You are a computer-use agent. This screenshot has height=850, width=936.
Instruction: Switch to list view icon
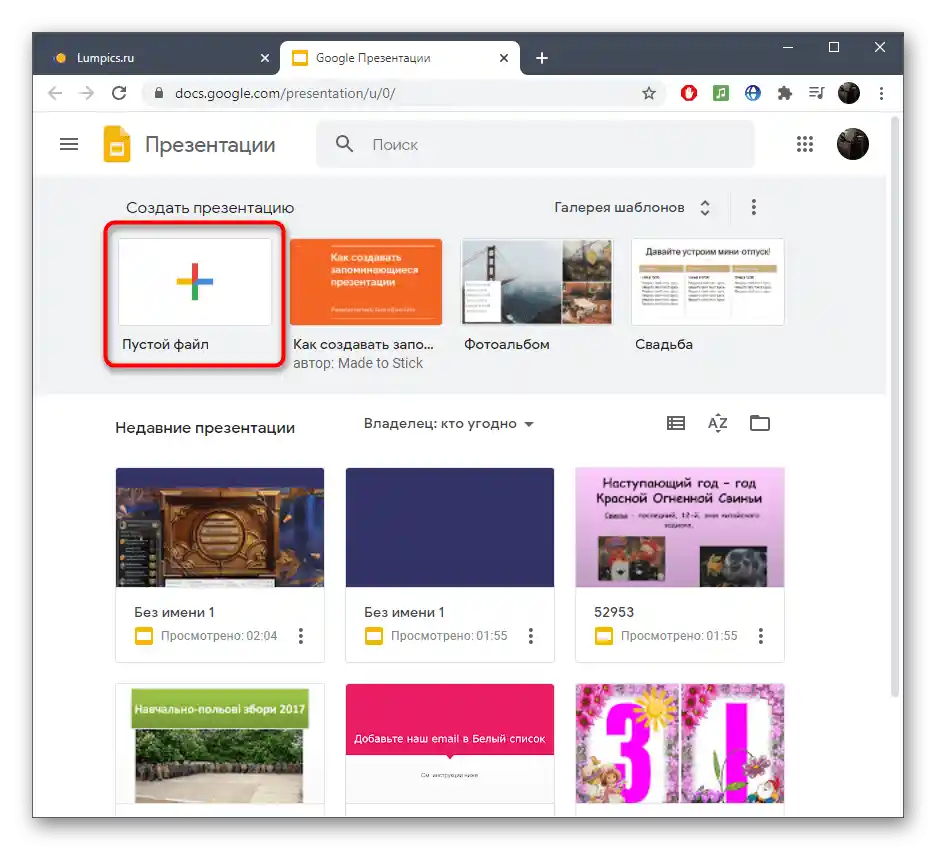[676, 423]
